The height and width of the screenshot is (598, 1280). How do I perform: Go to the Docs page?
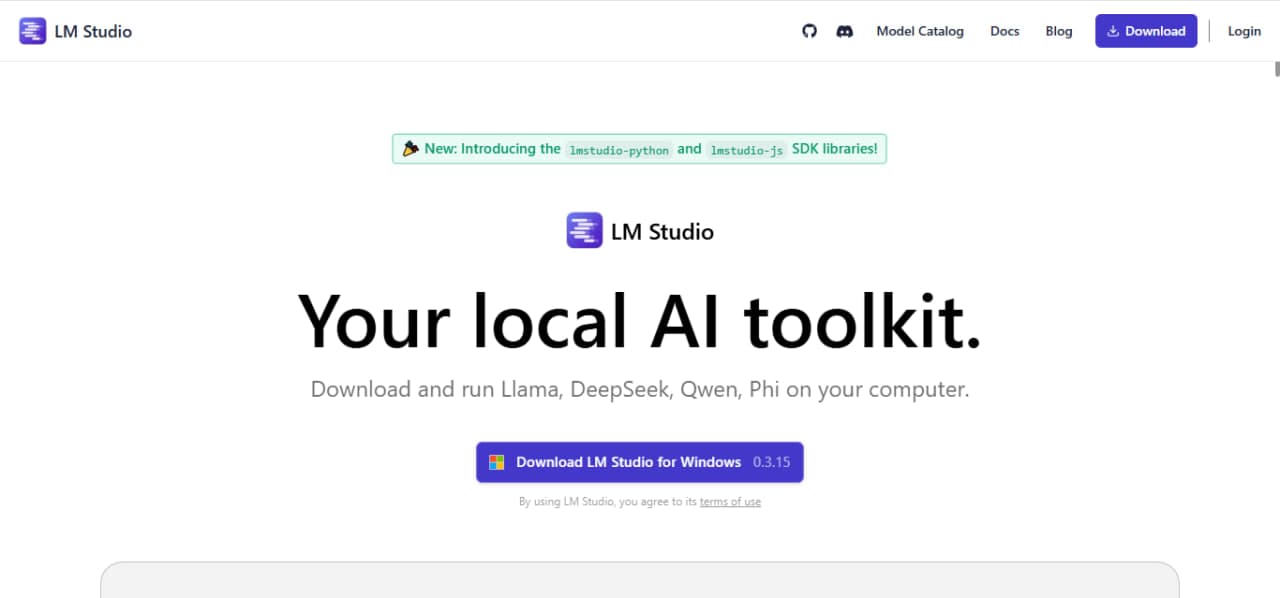[x=1005, y=31]
